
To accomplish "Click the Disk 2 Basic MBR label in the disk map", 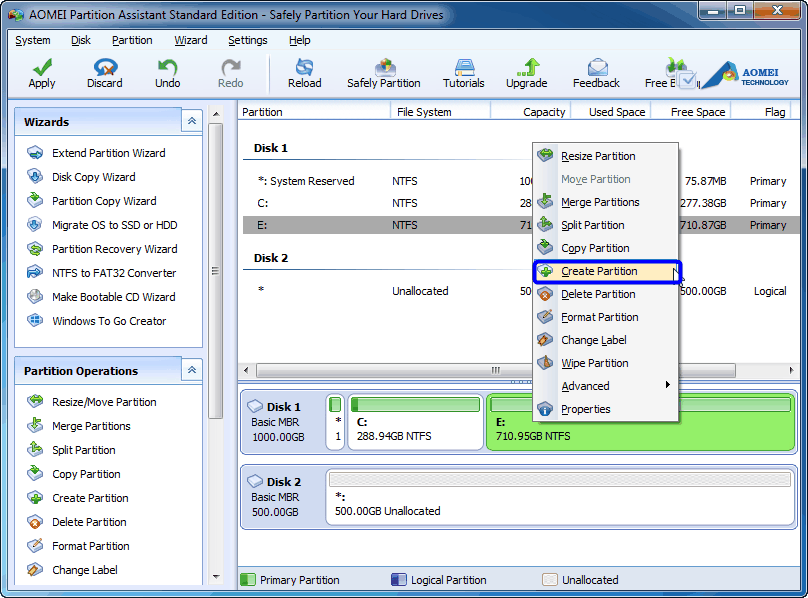I will (282, 497).
